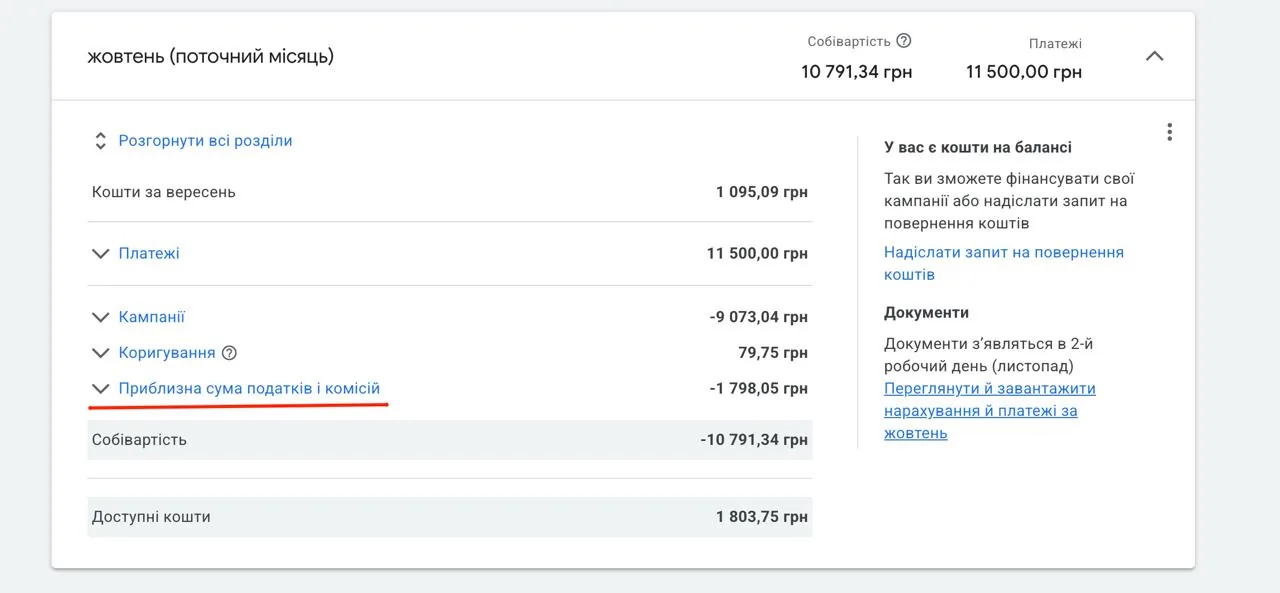Expand all sections via Розгорнути всі розділи
The width and height of the screenshot is (1280, 593).
point(206,141)
